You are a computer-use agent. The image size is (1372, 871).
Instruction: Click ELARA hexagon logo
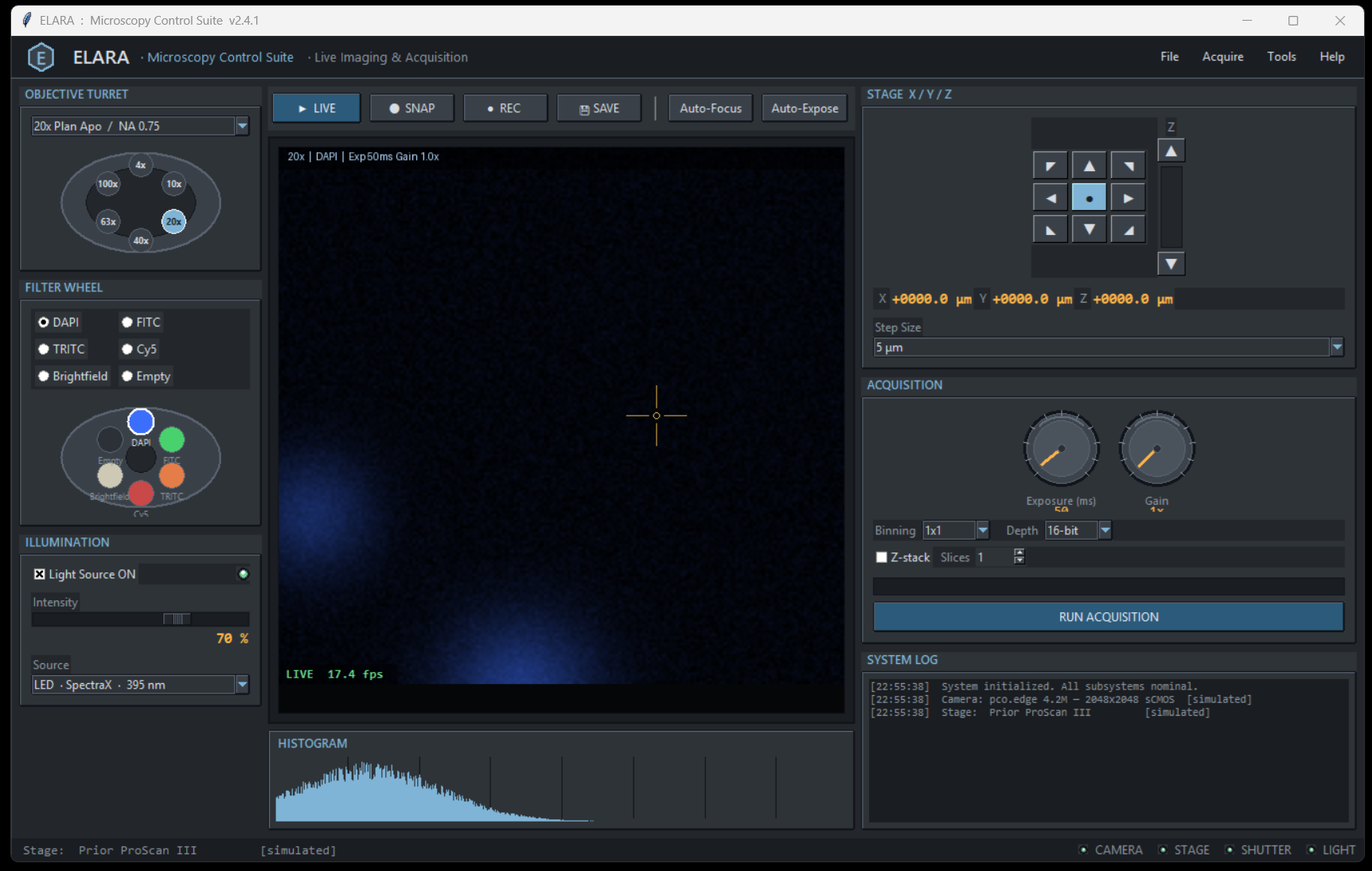pyautogui.click(x=41, y=57)
